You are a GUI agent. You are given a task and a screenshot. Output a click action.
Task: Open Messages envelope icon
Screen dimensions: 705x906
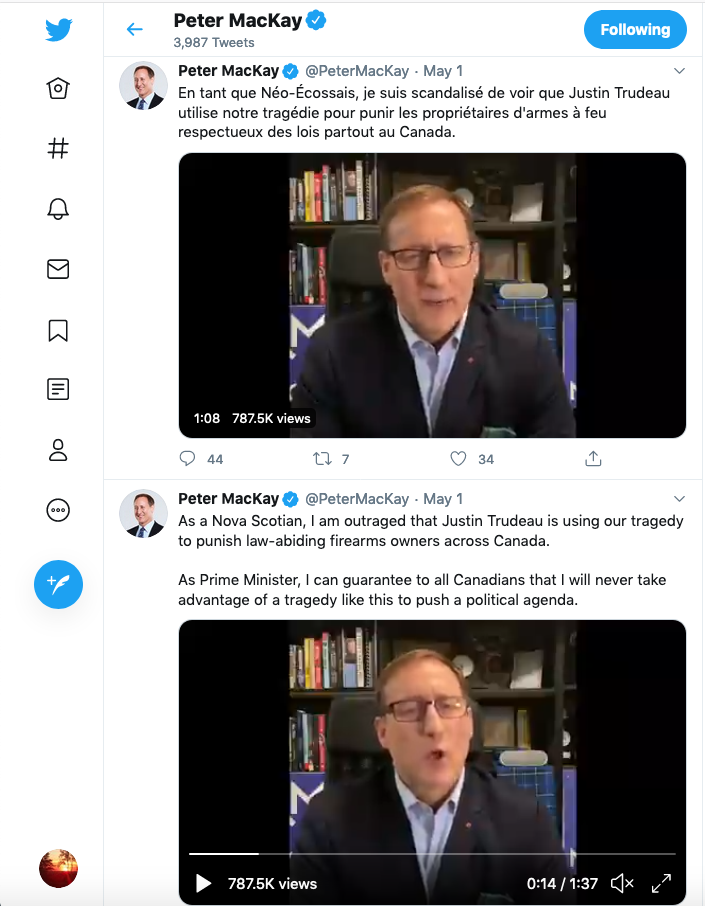point(58,269)
